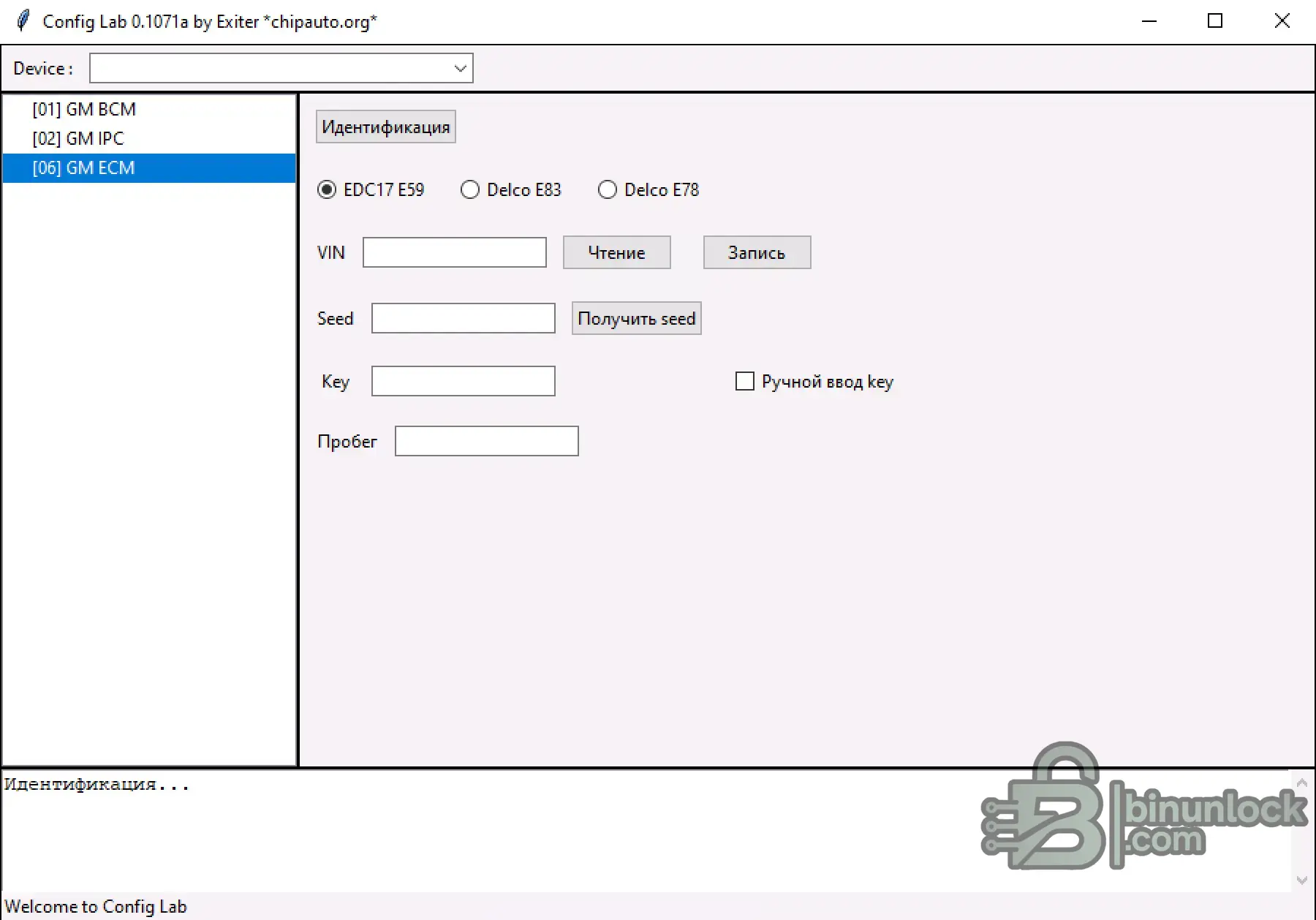Focus the Seed input field
Viewport: 1316px width, 920px height.
(464, 318)
